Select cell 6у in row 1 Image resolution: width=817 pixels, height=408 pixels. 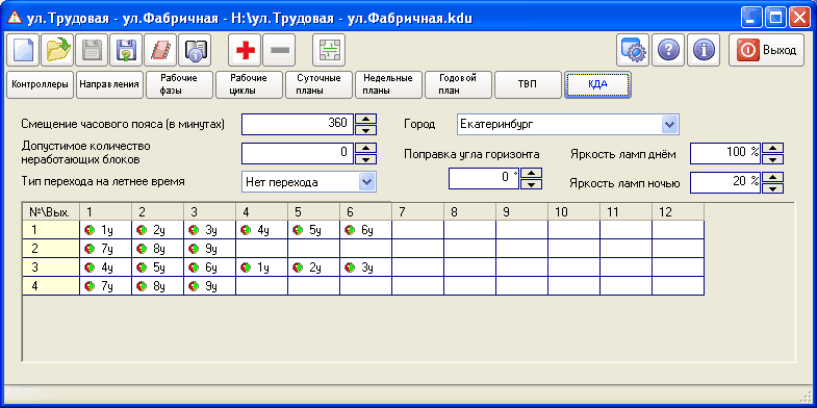coord(366,230)
